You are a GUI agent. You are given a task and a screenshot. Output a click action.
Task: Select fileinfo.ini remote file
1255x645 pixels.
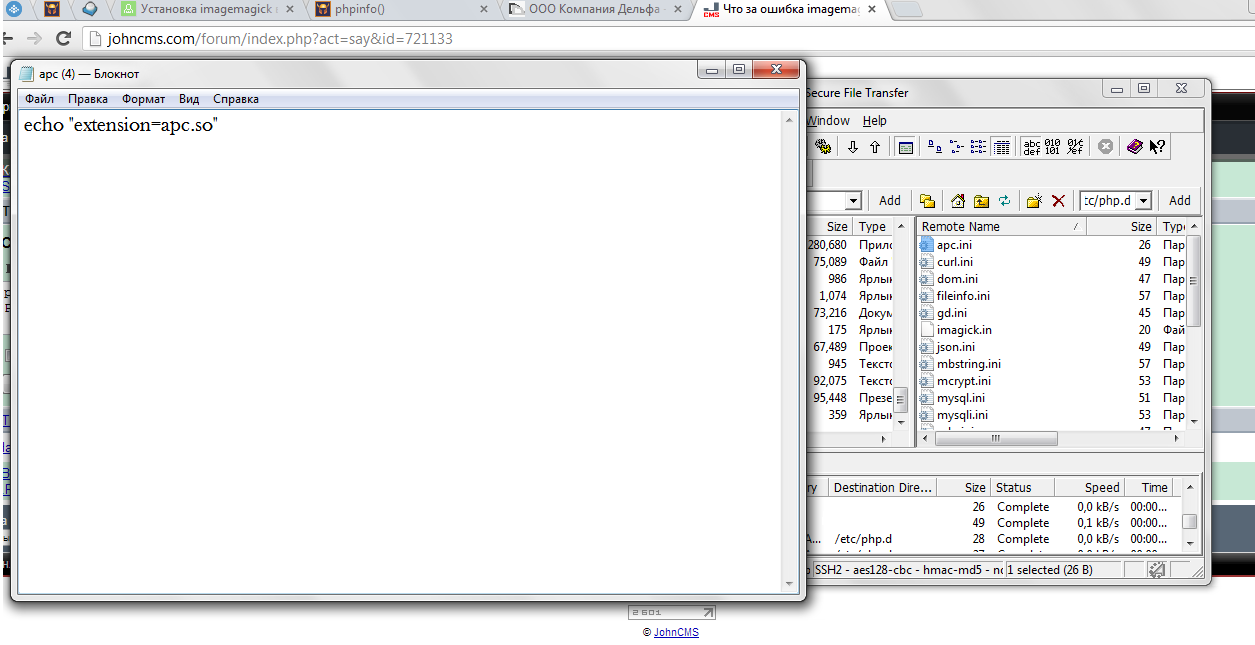click(x=963, y=295)
